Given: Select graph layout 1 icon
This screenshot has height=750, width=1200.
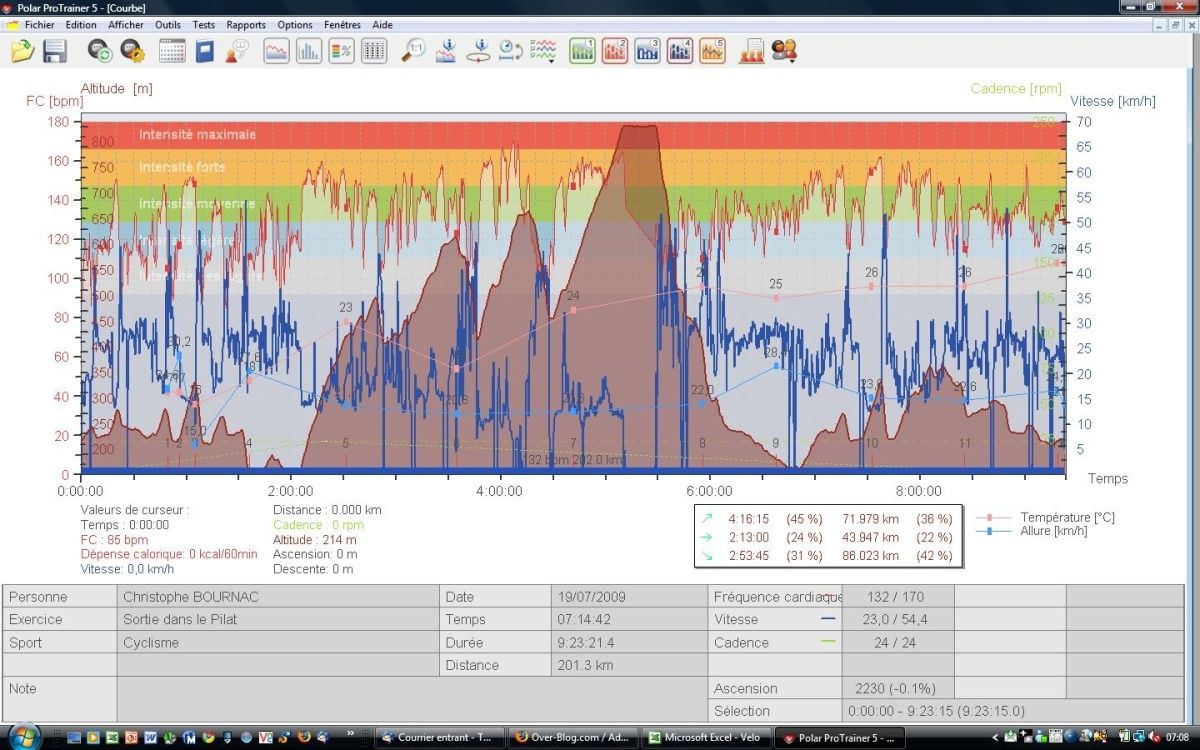Looking at the screenshot, I should coord(582,50).
